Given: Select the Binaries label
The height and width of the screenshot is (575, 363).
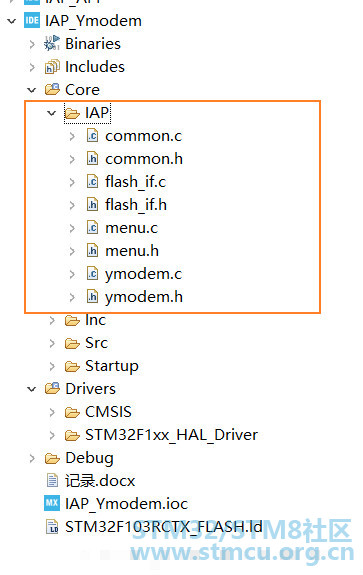Looking at the screenshot, I should (x=93, y=44).
